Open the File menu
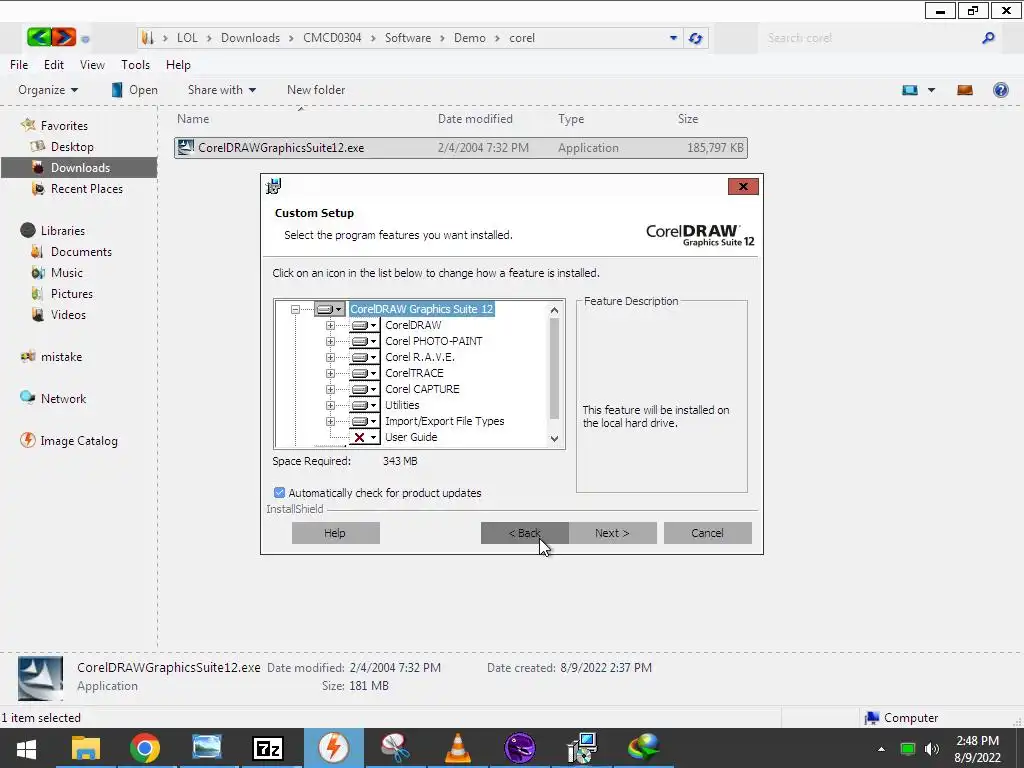This screenshot has width=1024, height=768. coord(19,65)
